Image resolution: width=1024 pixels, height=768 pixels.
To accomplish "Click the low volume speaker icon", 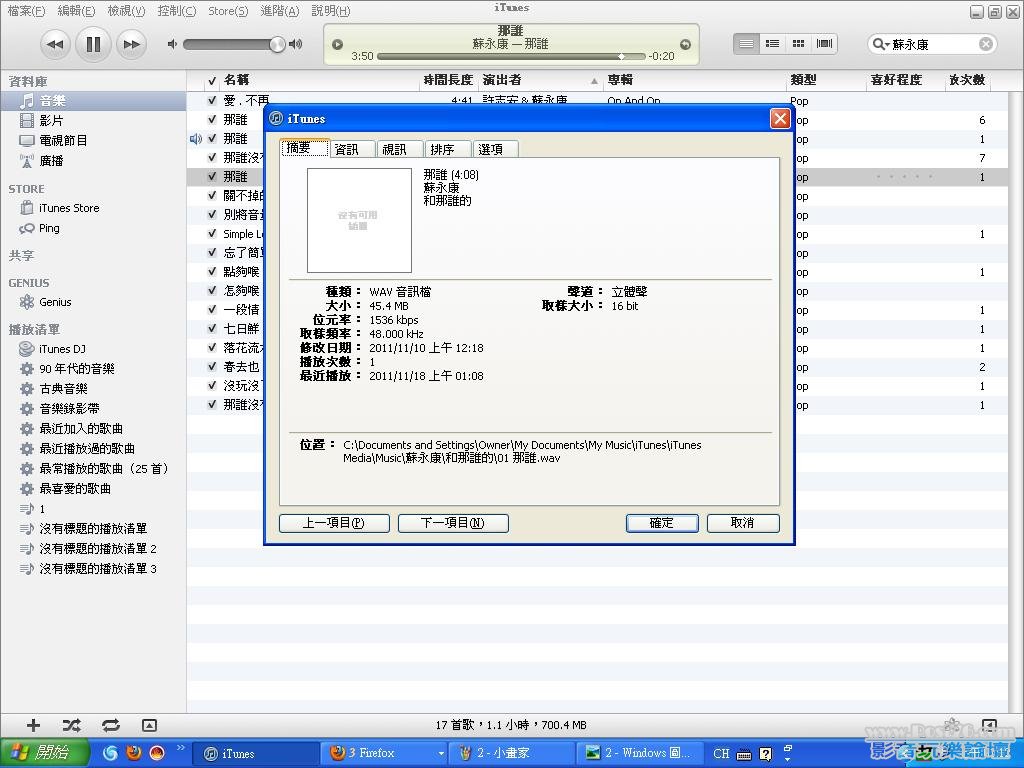I will coord(172,44).
